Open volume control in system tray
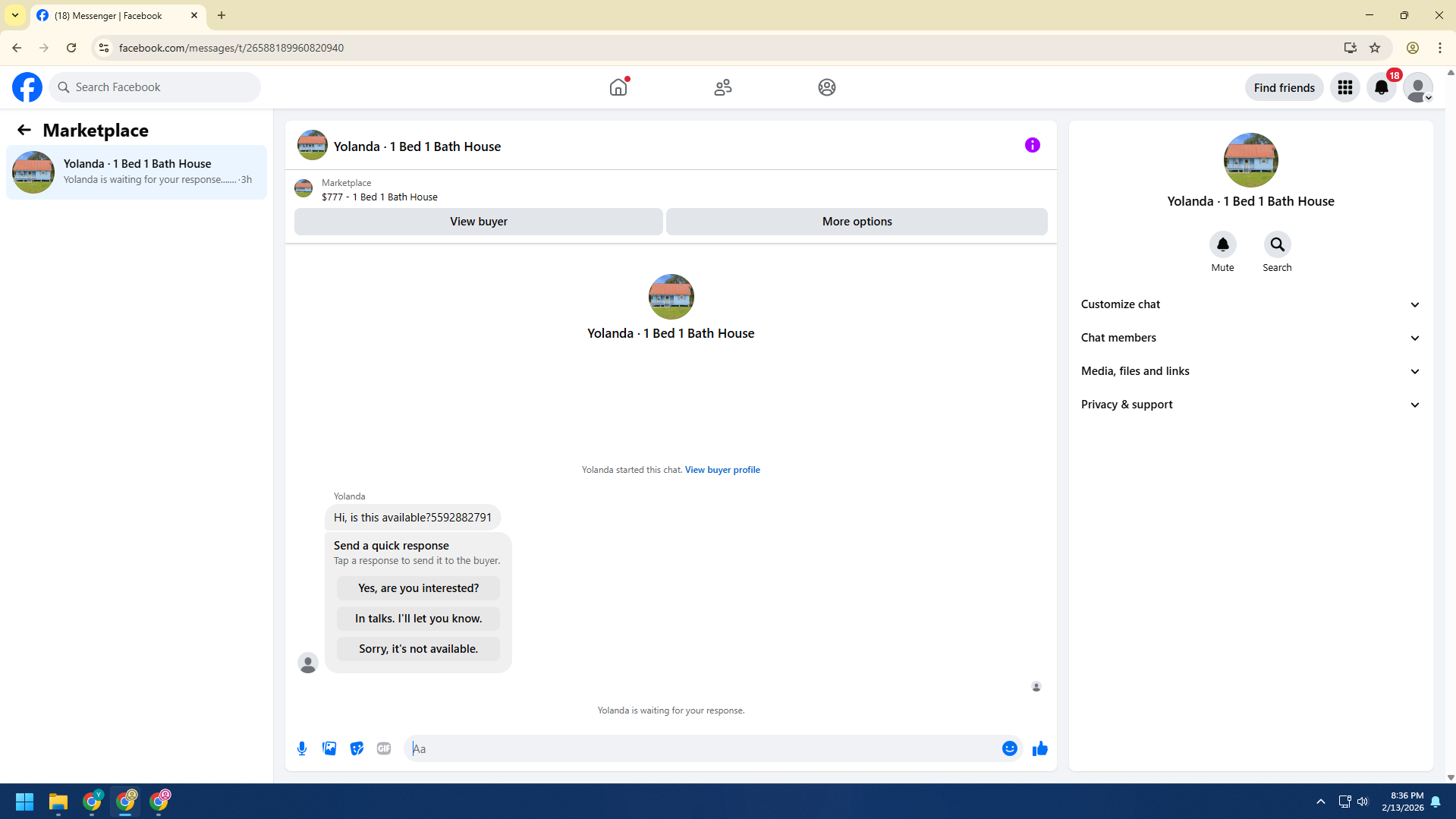The image size is (1456, 819). [x=1363, y=802]
